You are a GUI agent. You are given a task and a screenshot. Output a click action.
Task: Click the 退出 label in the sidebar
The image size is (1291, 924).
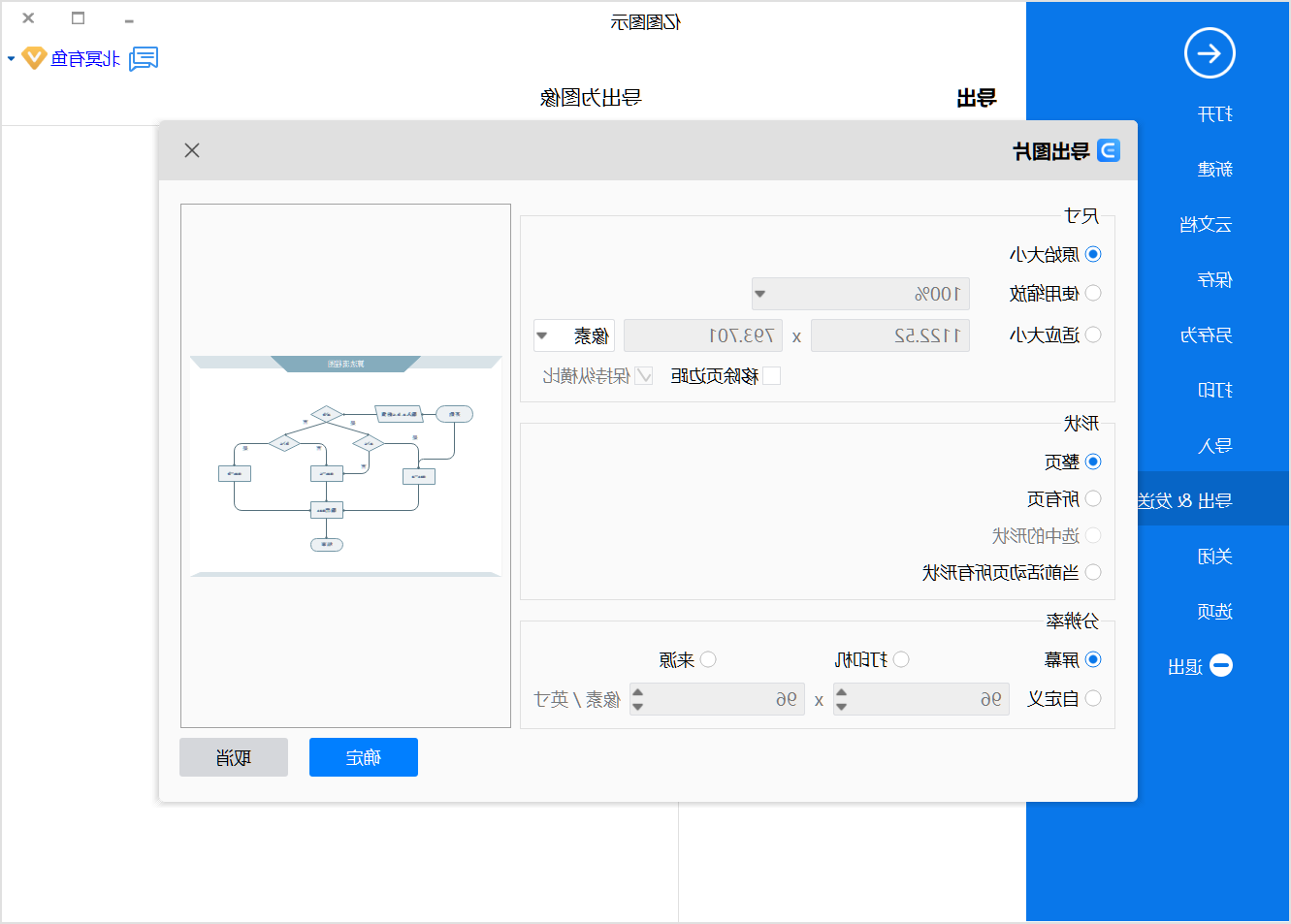click(x=1185, y=667)
